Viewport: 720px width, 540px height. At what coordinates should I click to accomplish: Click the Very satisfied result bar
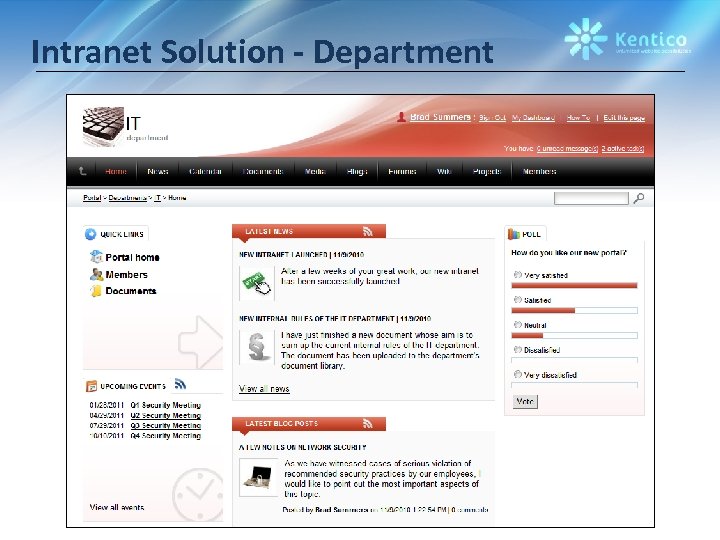[574, 286]
